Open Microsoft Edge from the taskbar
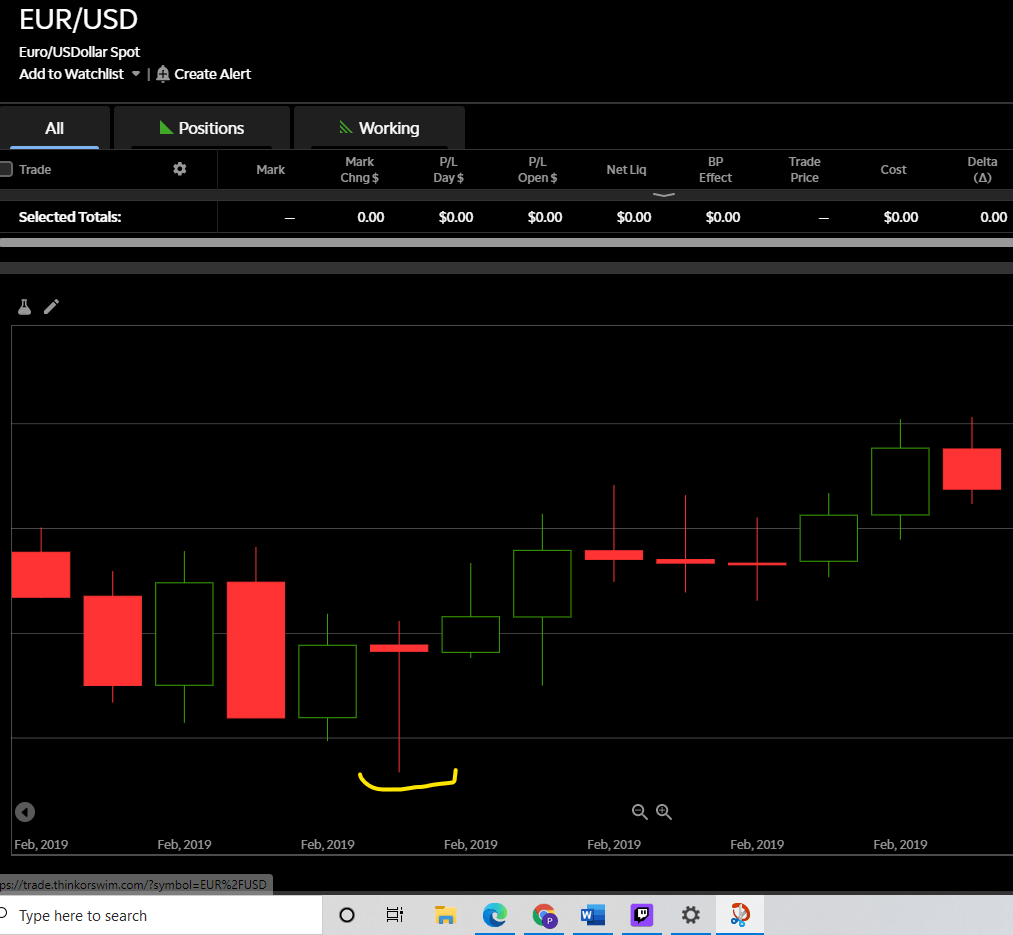The image size is (1013, 935). pos(494,915)
